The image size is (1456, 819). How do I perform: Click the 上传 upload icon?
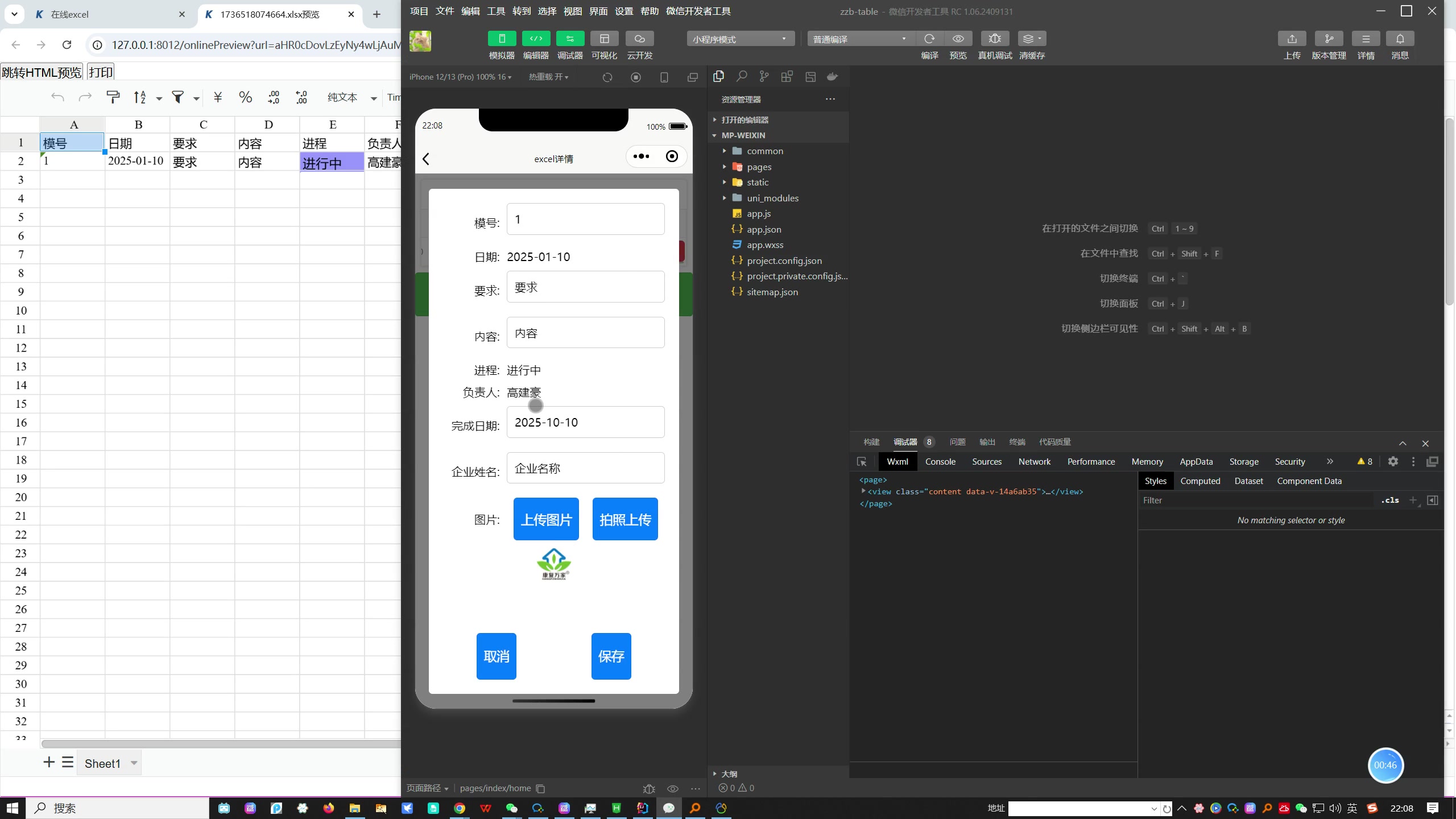[1292, 39]
